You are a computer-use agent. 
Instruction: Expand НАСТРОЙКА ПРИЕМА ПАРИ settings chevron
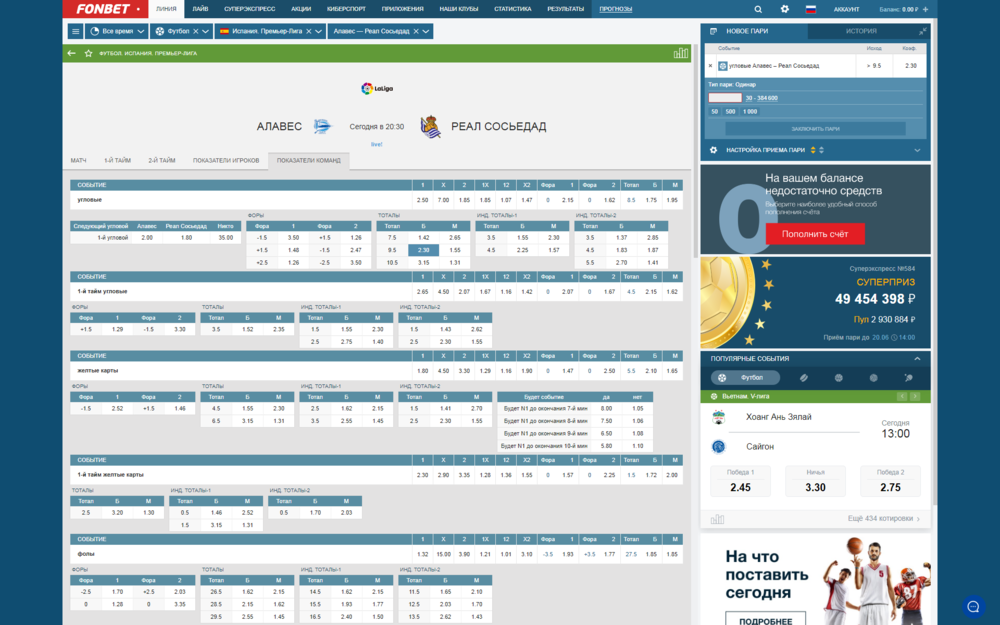917,151
